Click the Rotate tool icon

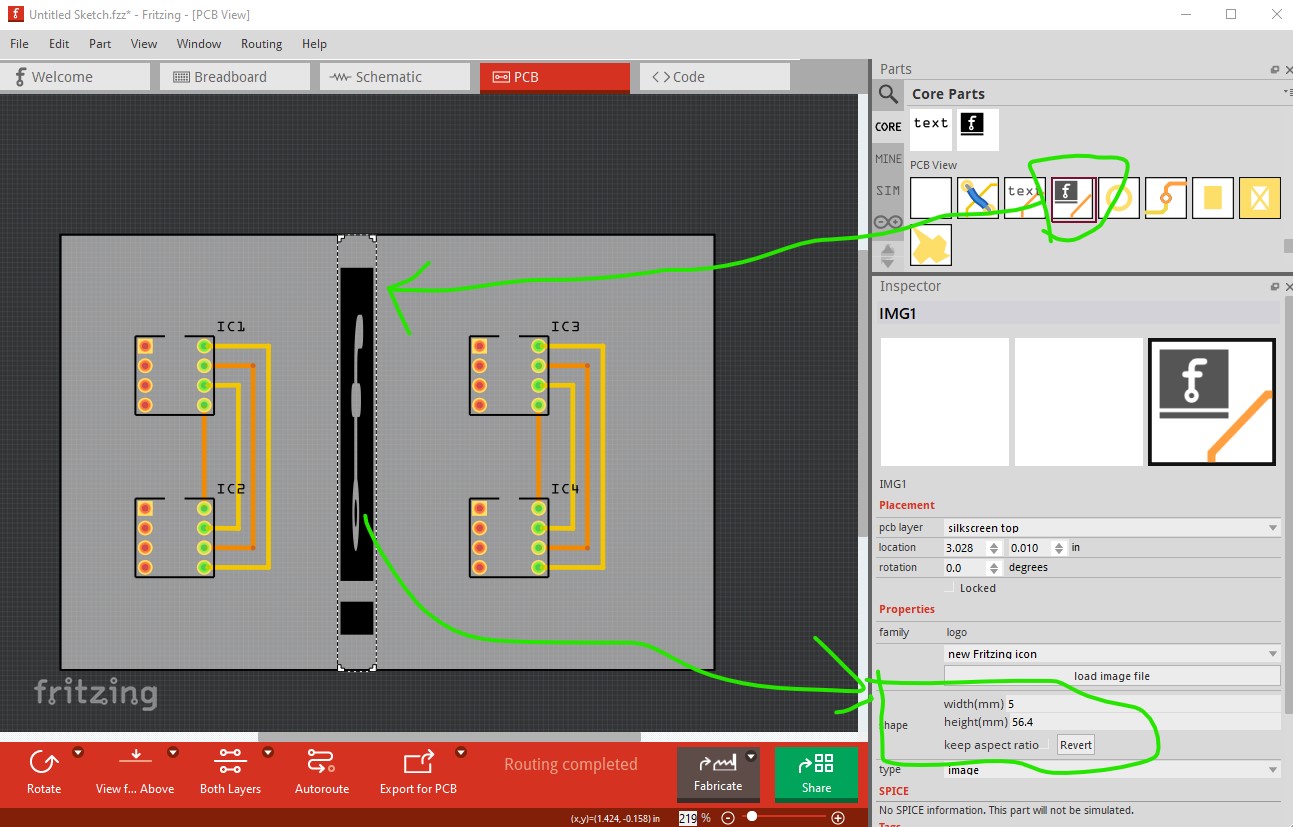(44, 763)
